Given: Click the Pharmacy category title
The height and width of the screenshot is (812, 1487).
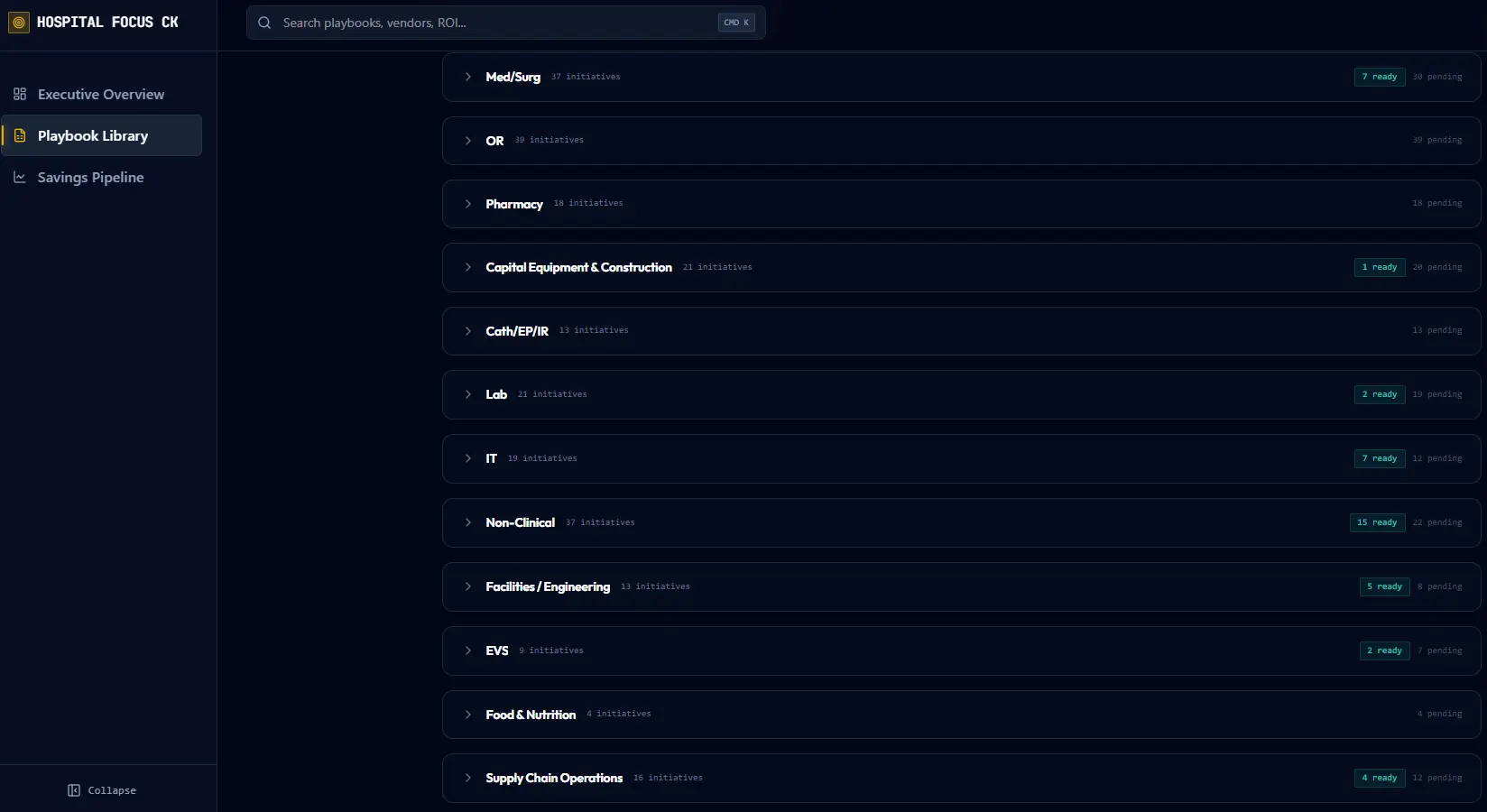Looking at the screenshot, I should pos(514,204).
